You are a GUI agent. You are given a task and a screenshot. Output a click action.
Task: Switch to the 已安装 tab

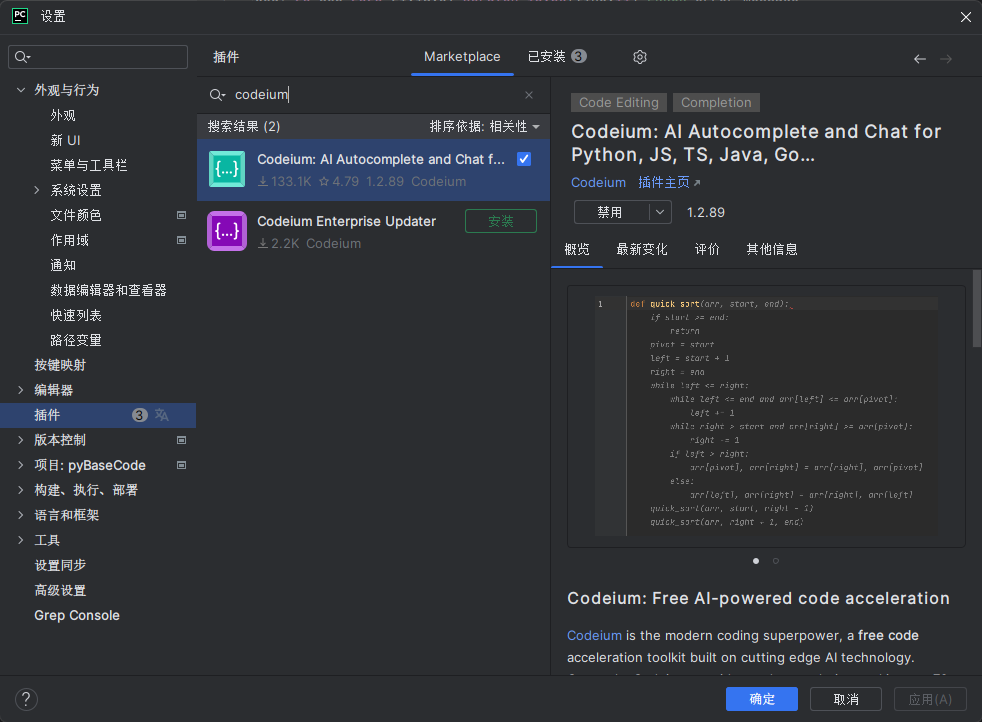tap(556, 57)
